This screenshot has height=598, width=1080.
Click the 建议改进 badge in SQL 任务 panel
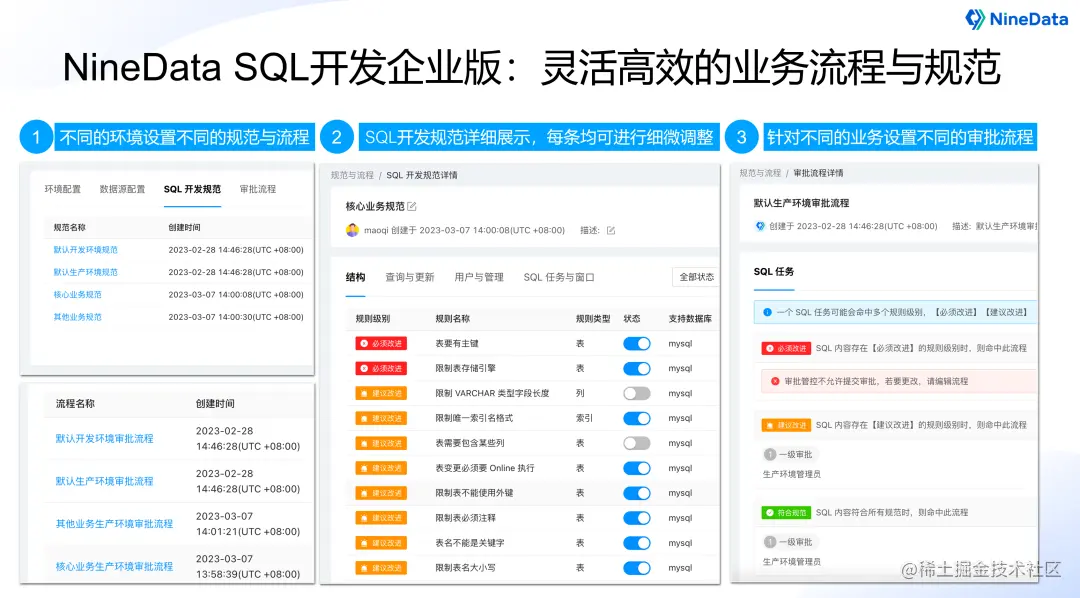click(x=786, y=425)
